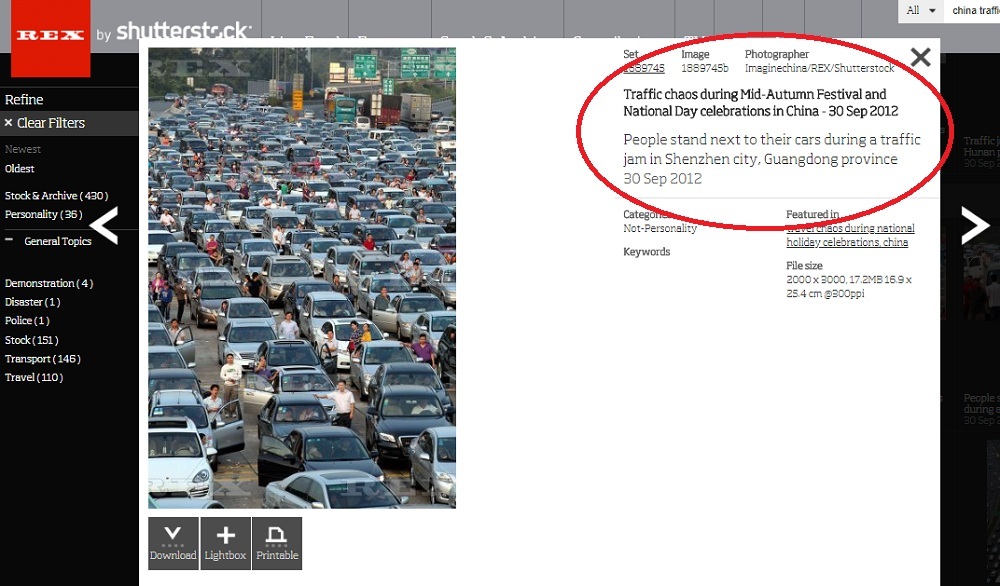Go to the next image arrow
The width and height of the screenshot is (1000, 586).
click(974, 225)
